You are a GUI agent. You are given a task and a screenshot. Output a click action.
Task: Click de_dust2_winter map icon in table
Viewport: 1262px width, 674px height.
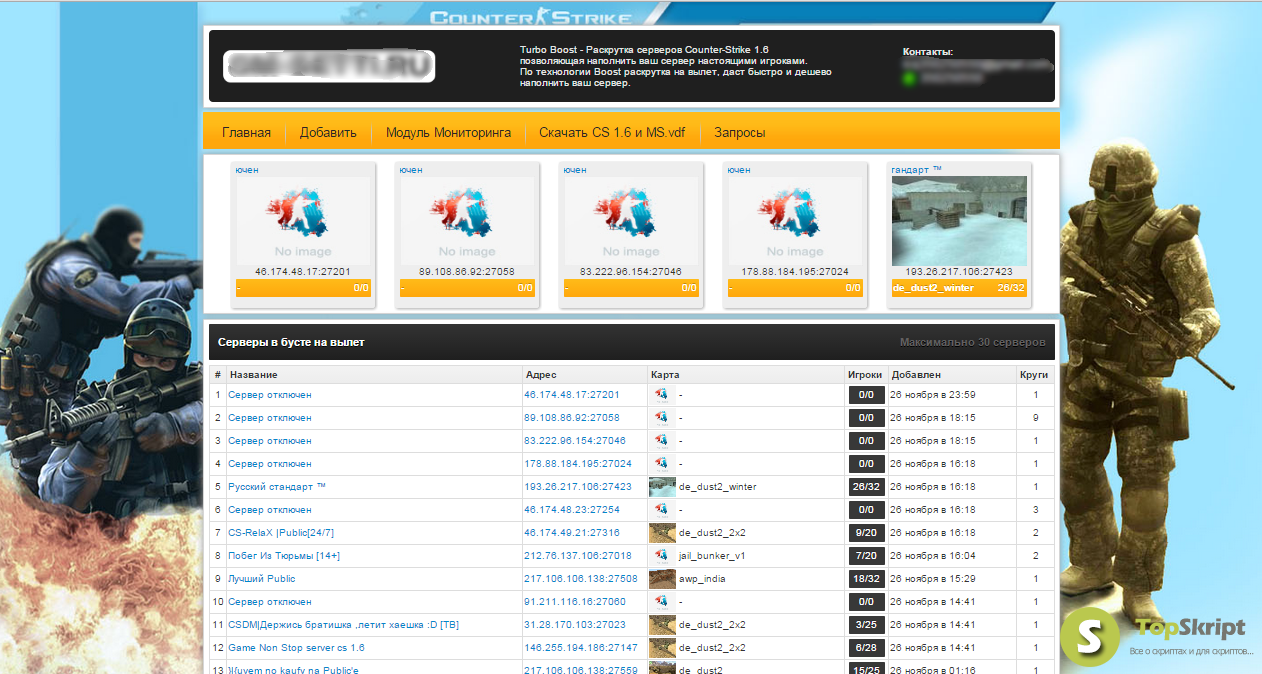pos(662,487)
